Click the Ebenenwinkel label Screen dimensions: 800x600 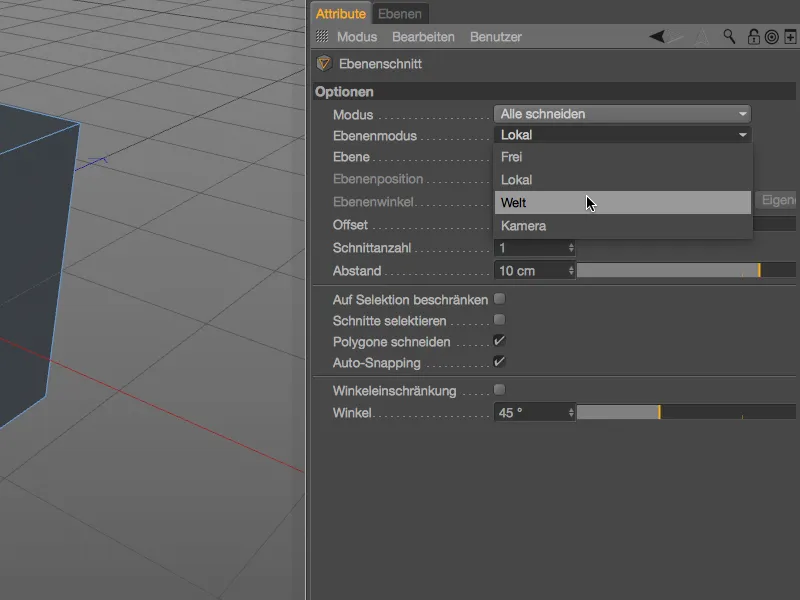(373, 202)
